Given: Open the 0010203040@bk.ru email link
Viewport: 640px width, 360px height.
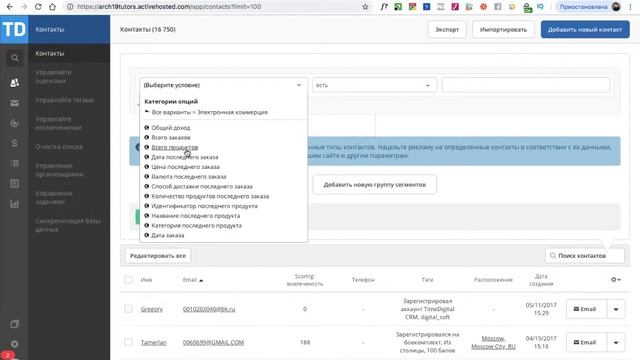Looking at the screenshot, I should click(209, 309).
